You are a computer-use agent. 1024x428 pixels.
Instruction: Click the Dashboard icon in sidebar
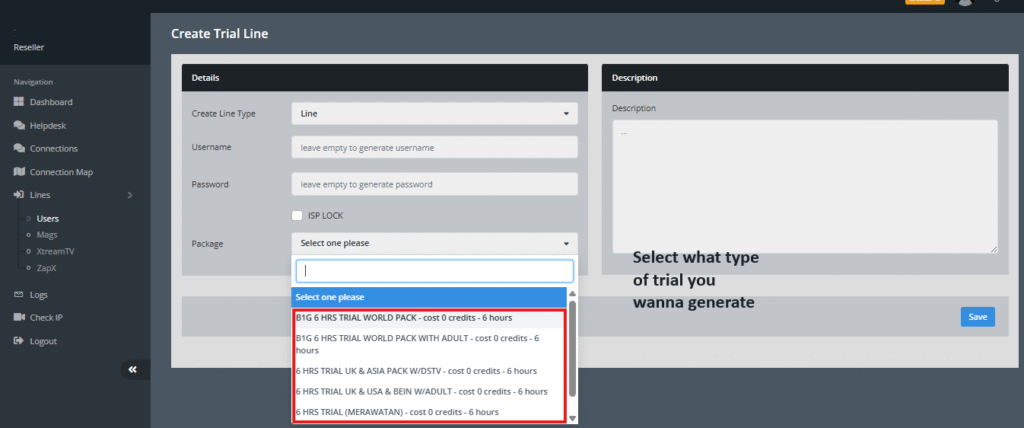coord(19,102)
